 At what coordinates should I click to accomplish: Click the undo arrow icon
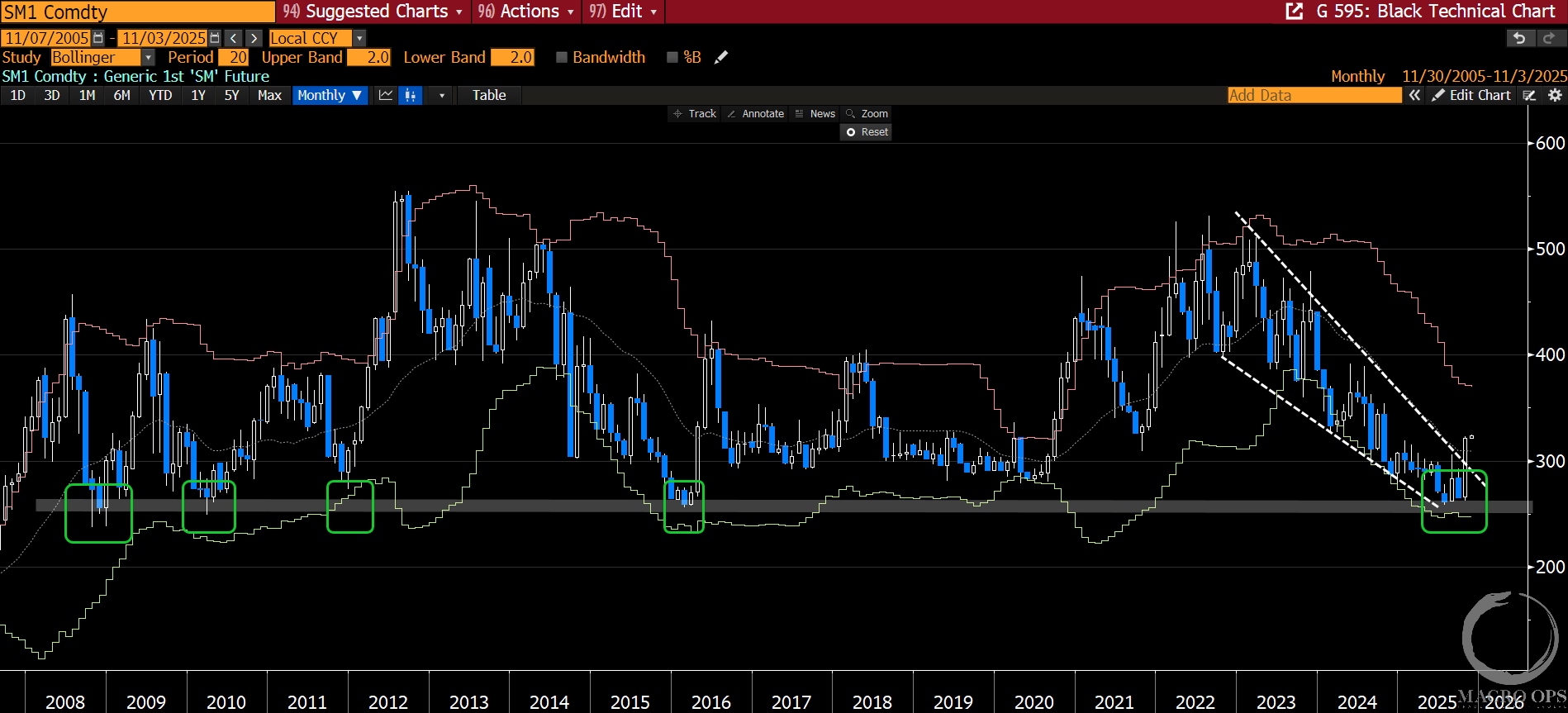(1519, 38)
